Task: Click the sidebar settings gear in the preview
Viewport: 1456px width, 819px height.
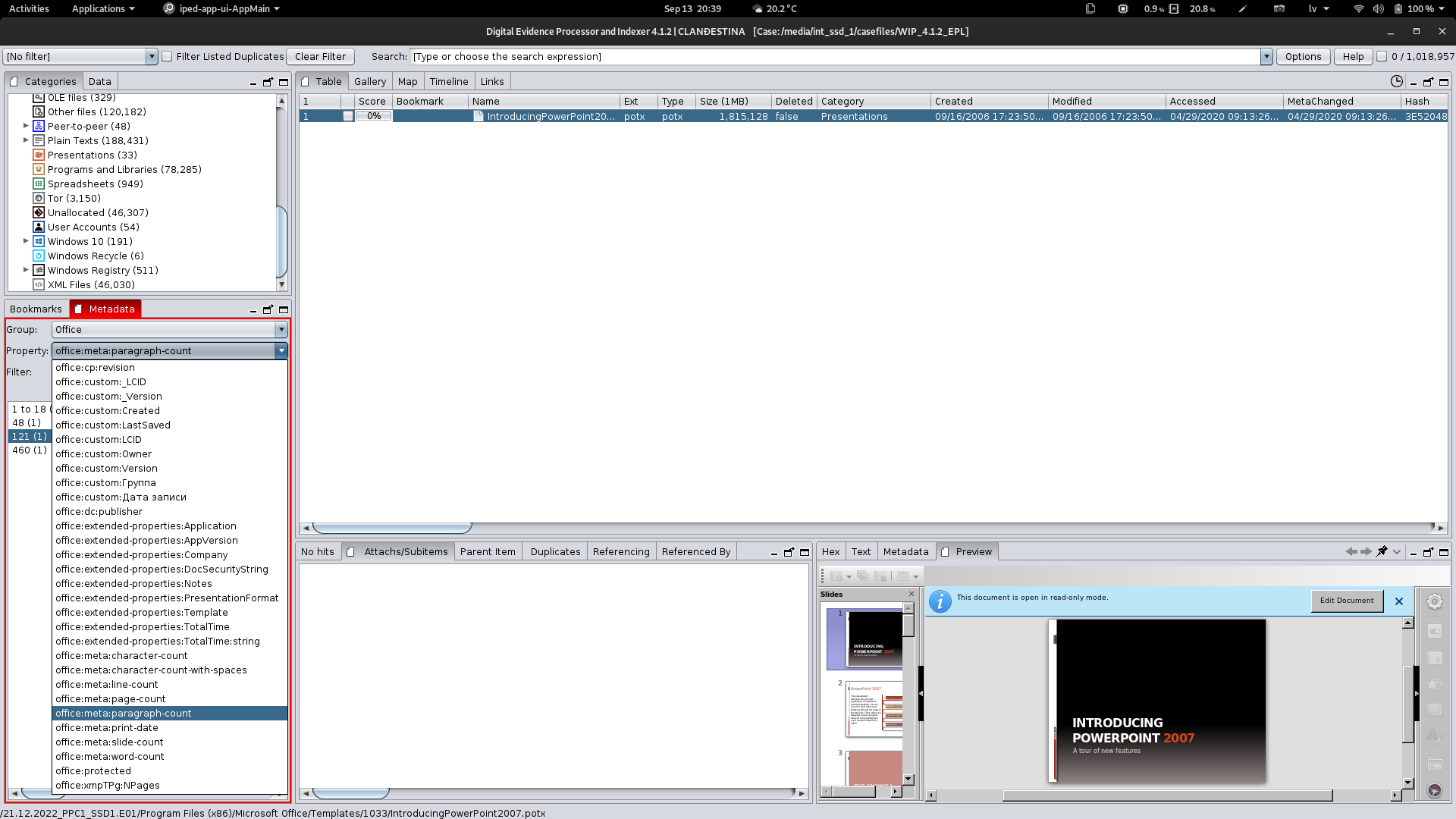Action: click(x=1434, y=601)
